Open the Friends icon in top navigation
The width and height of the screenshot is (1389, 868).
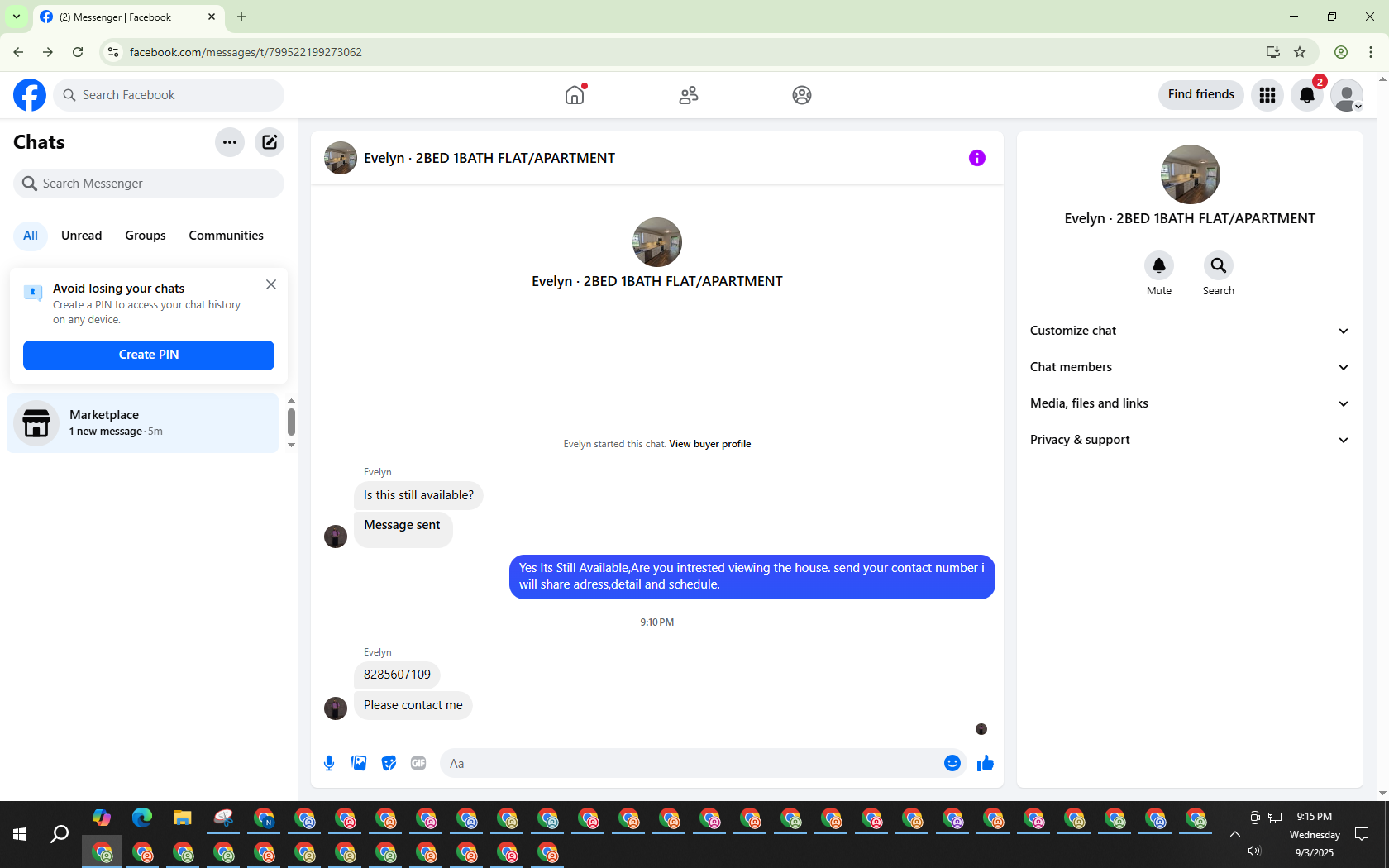(x=689, y=95)
